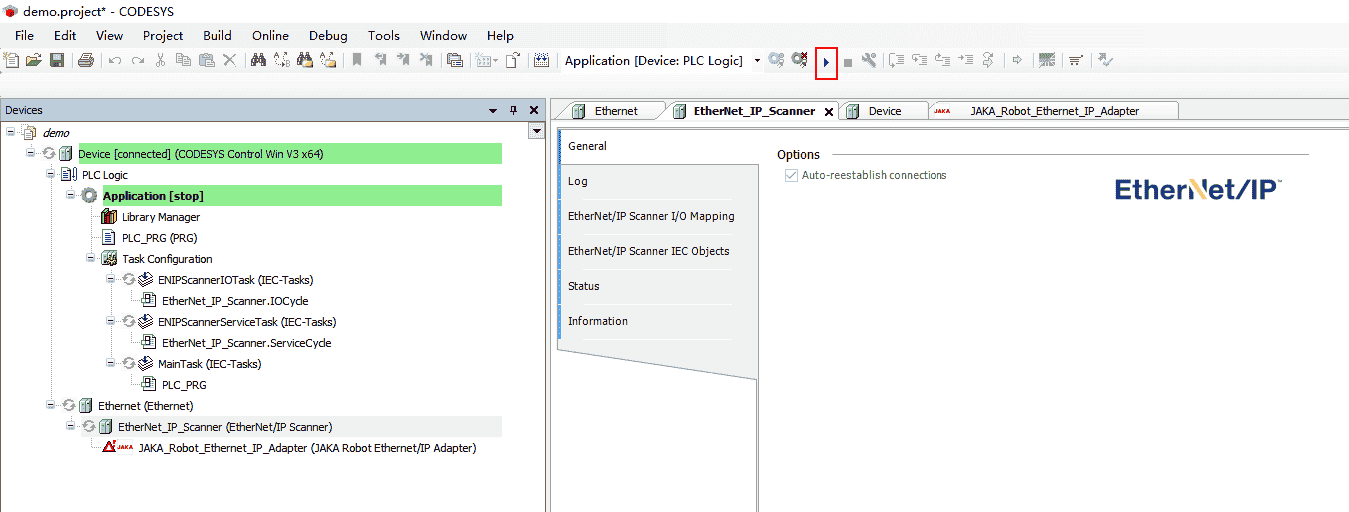Screen dimensions: 1349x512
Task: Click the Find binoculars icon
Action: click(x=258, y=61)
